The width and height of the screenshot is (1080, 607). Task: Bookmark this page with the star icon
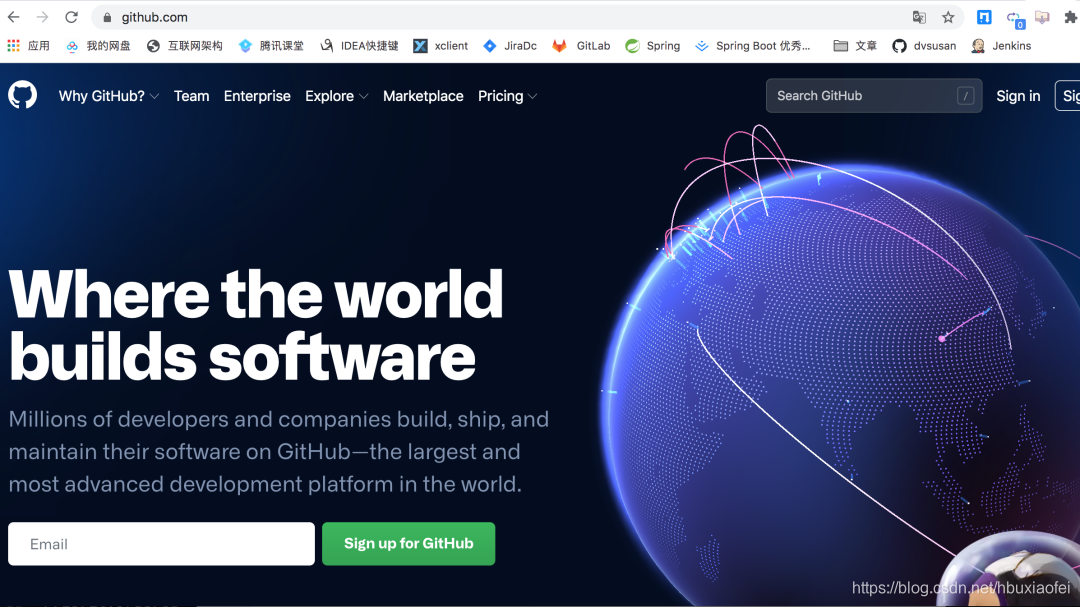(948, 17)
